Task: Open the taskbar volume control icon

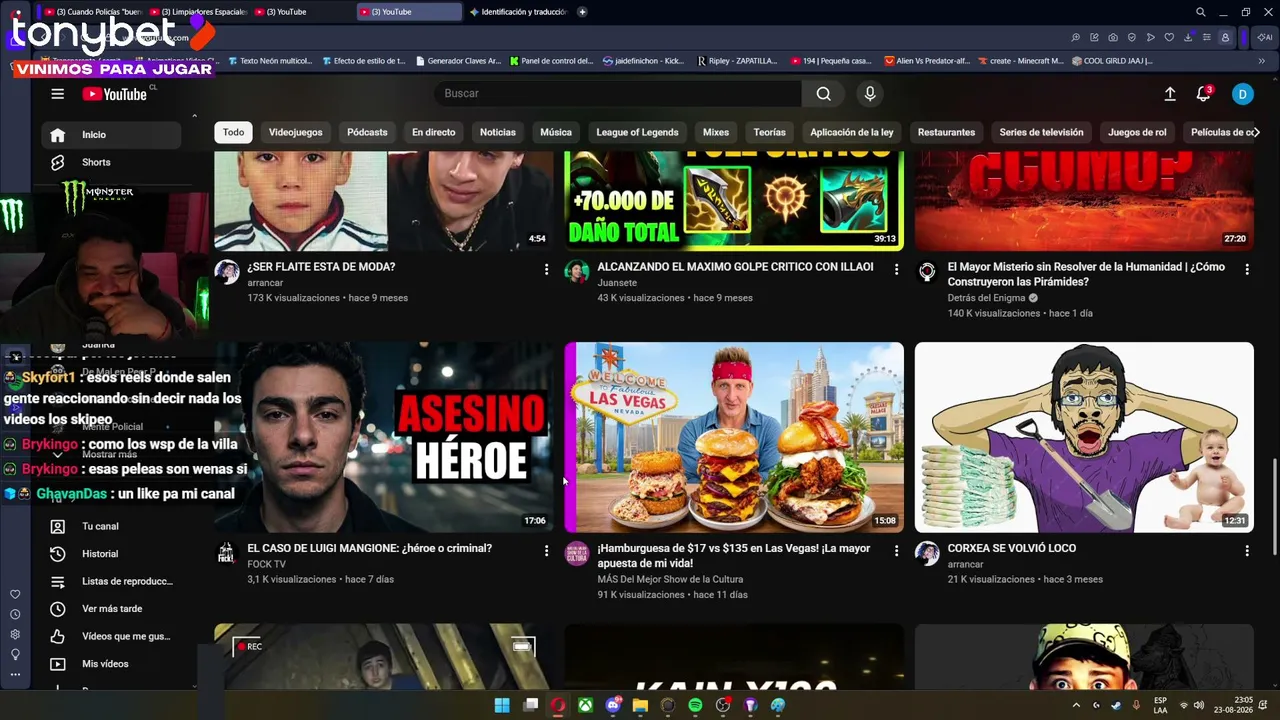Action: [1199, 705]
